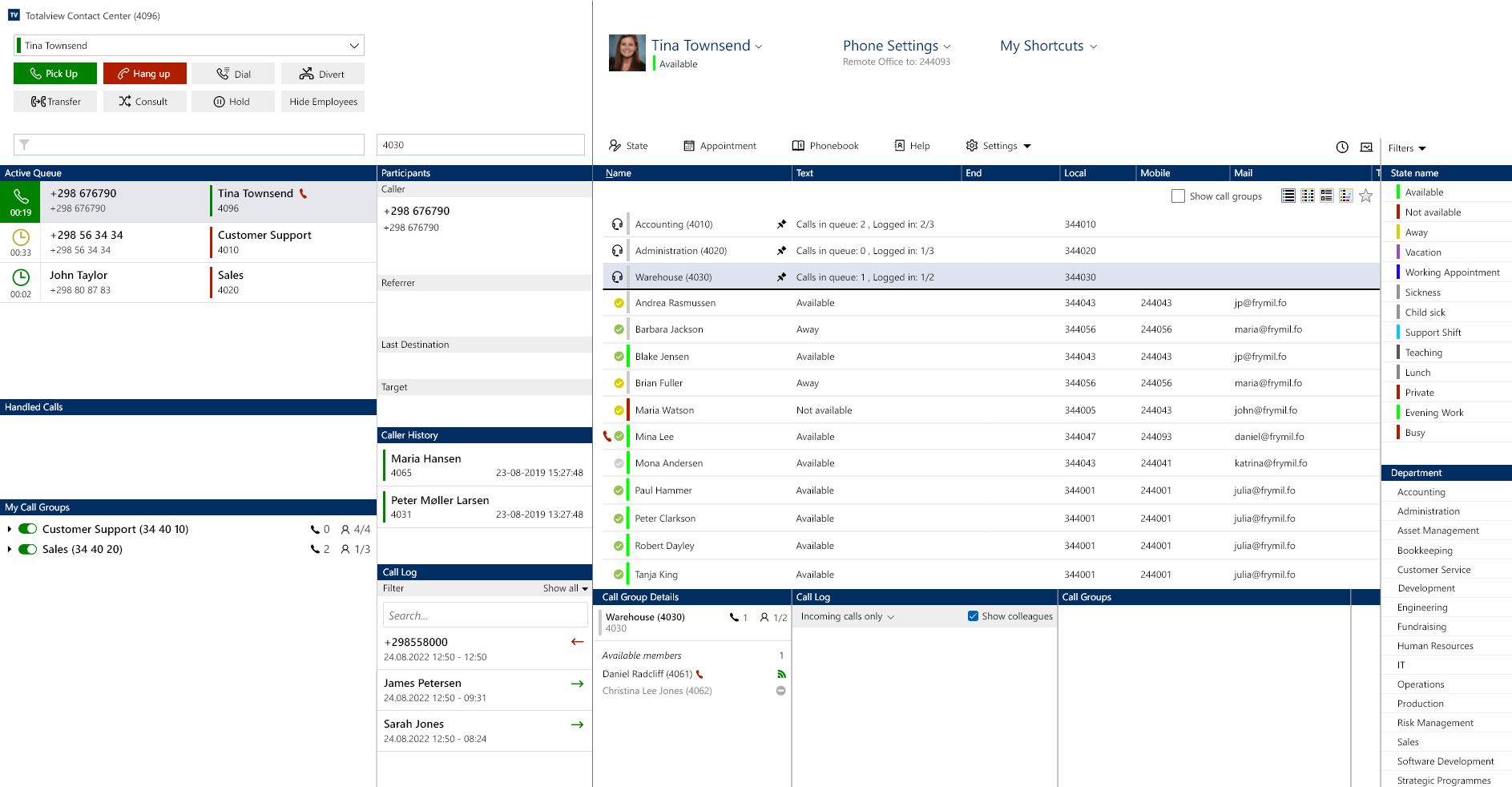Open the Incoming calls only dropdown
The image size is (1512, 787).
tap(848, 616)
